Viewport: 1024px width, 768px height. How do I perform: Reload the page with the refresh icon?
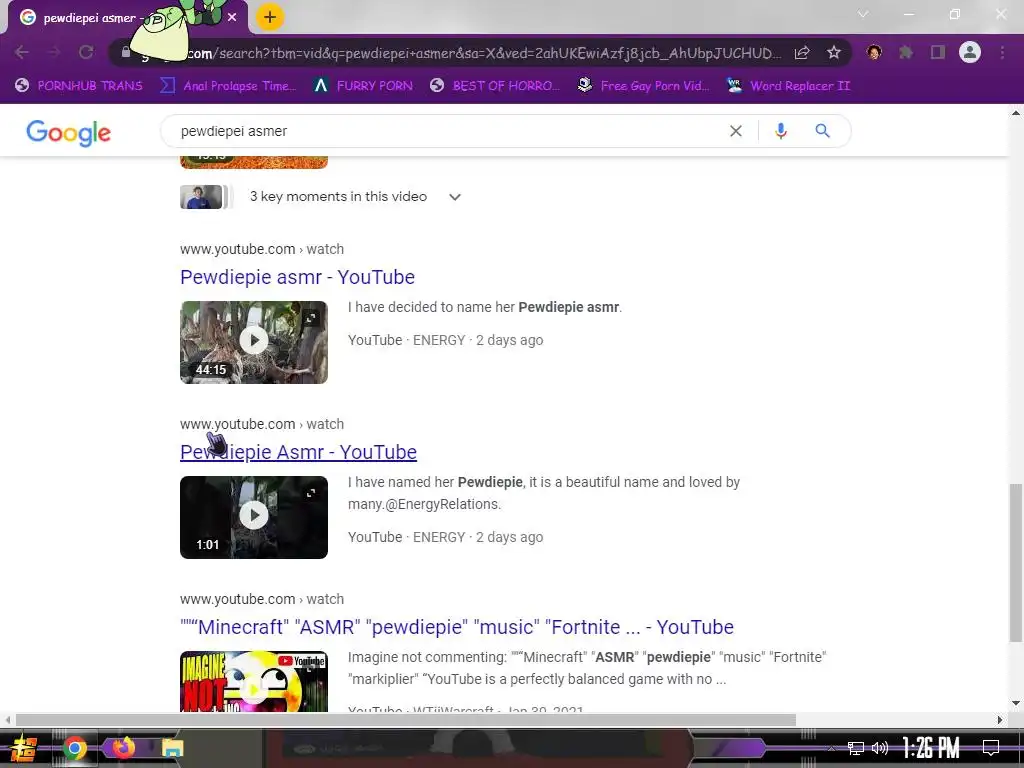86,52
